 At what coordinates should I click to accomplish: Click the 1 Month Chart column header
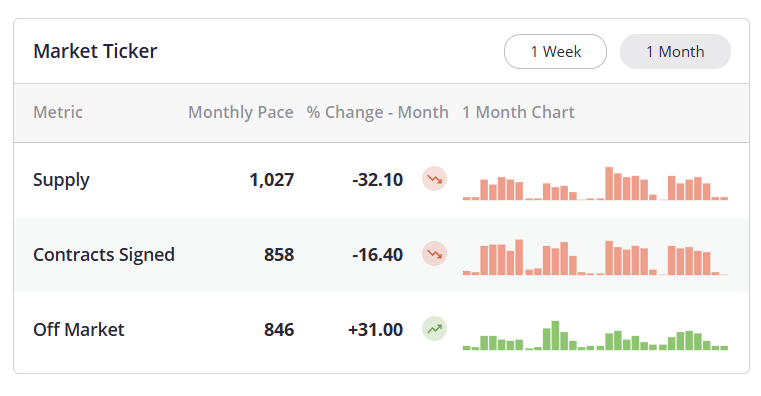(x=518, y=112)
